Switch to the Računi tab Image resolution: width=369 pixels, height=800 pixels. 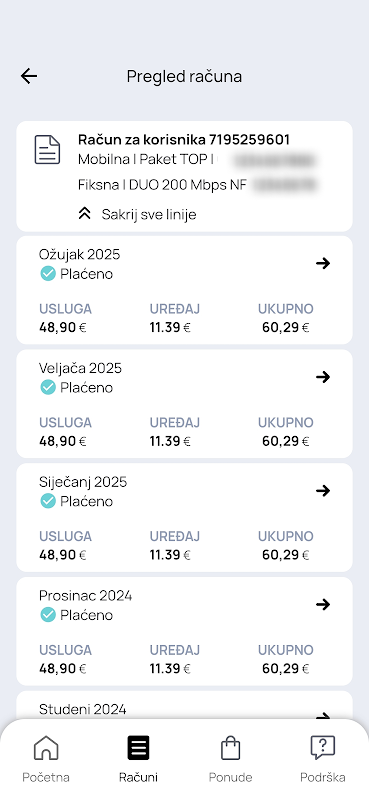(138, 759)
